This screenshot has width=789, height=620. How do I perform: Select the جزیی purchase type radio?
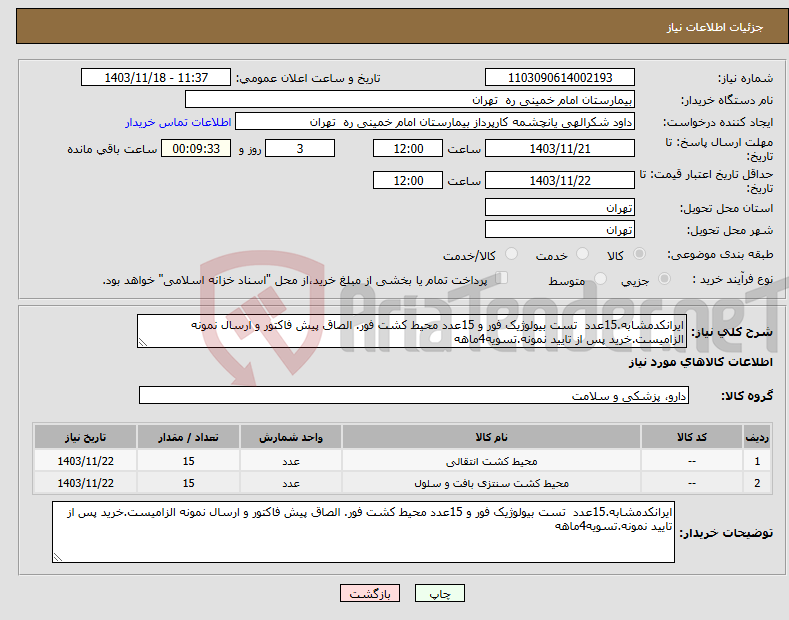(x=664, y=278)
